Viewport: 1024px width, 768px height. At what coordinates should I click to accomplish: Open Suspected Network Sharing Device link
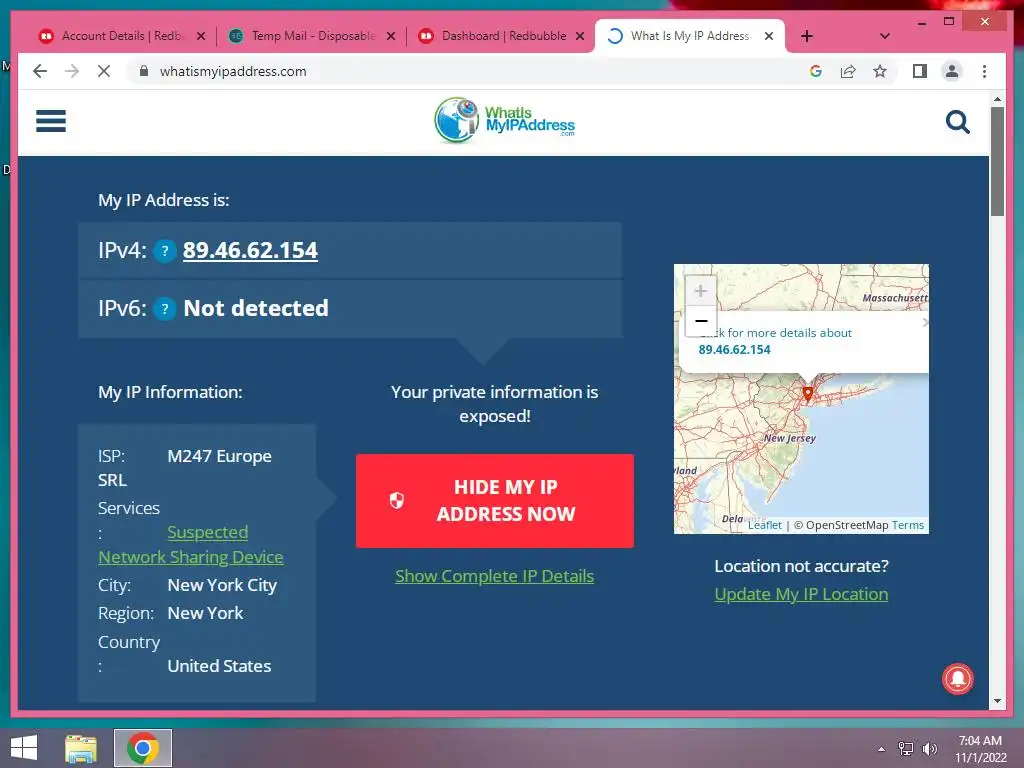click(x=191, y=545)
